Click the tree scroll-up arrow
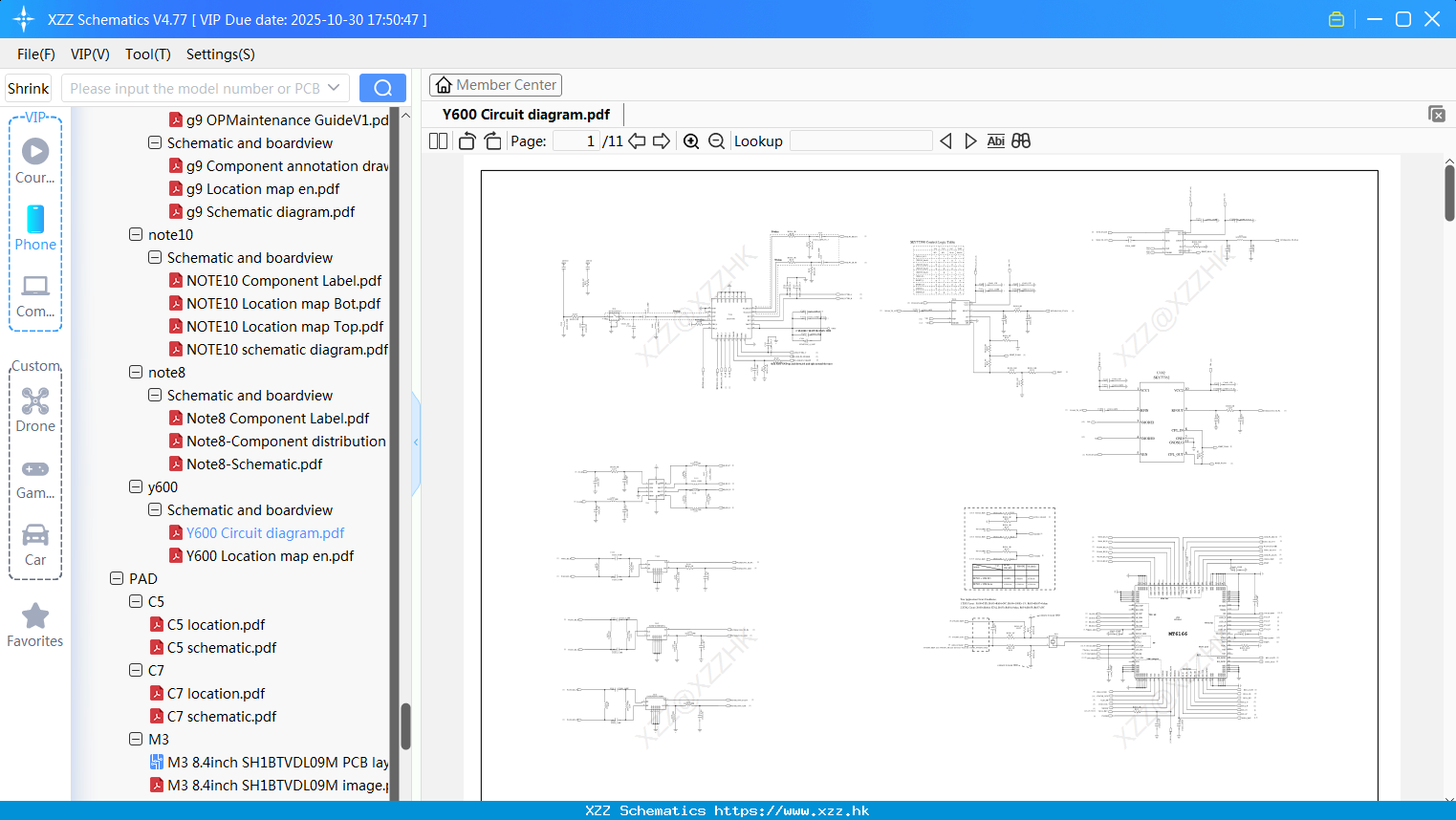 [x=405, y=116]
